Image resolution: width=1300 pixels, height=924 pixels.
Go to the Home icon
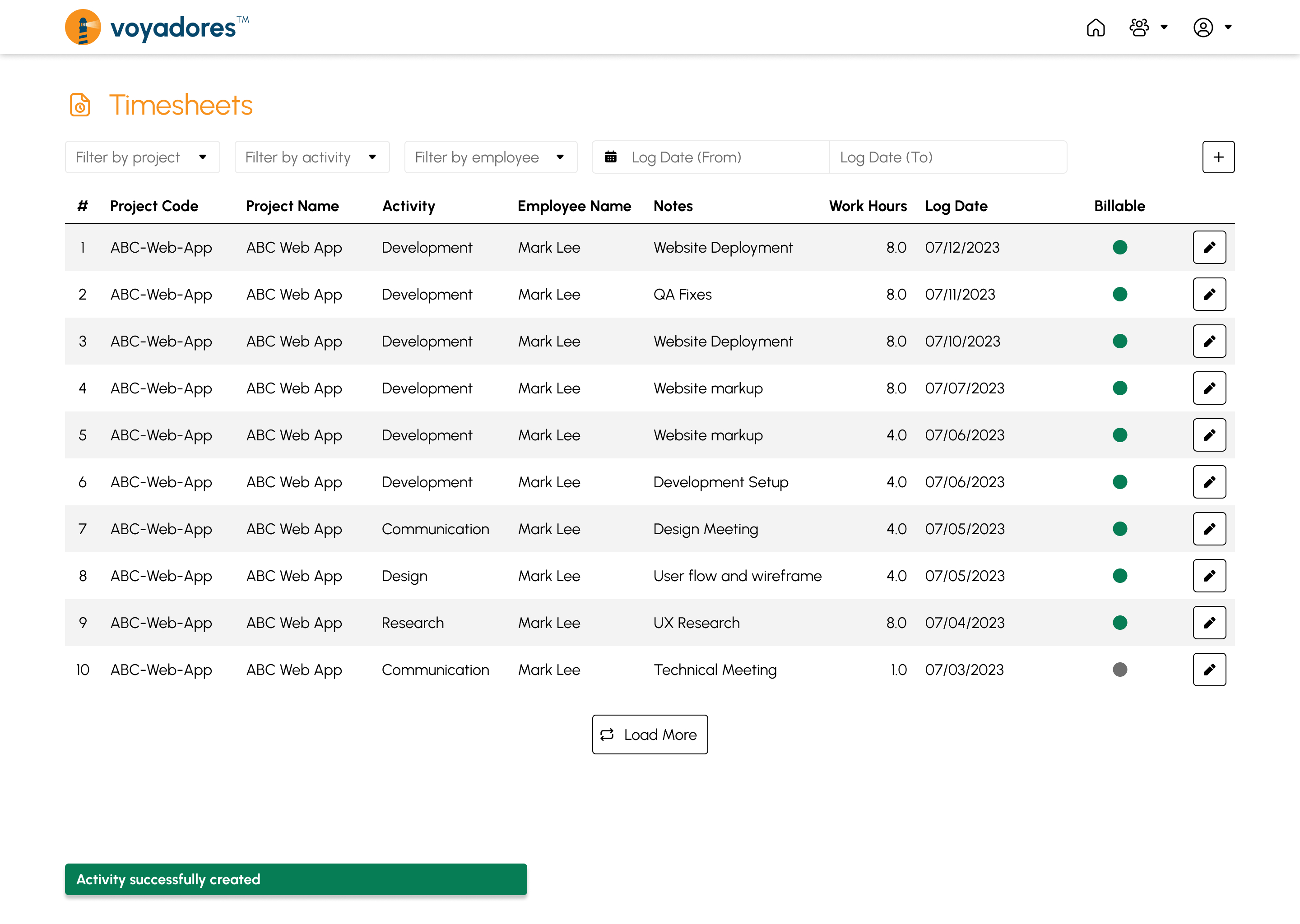coord(1095,28)
